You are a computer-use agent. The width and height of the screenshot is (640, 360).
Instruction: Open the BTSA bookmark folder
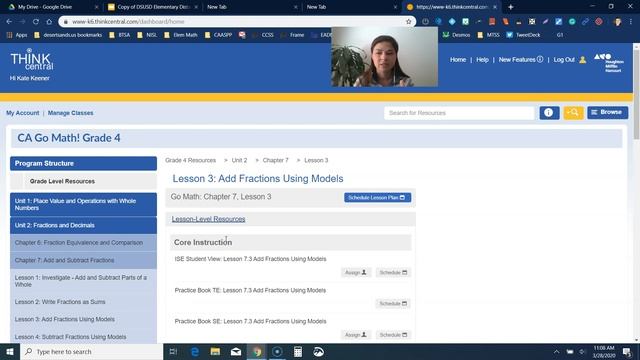120,35
